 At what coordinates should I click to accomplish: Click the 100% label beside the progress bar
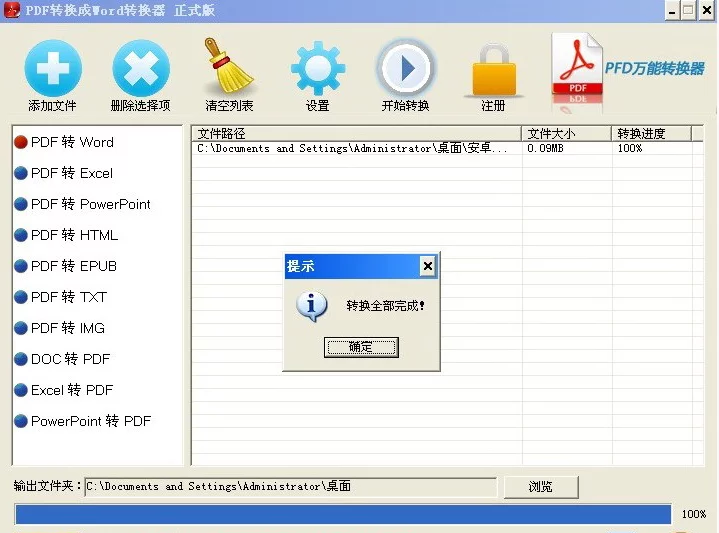[694, 514]
